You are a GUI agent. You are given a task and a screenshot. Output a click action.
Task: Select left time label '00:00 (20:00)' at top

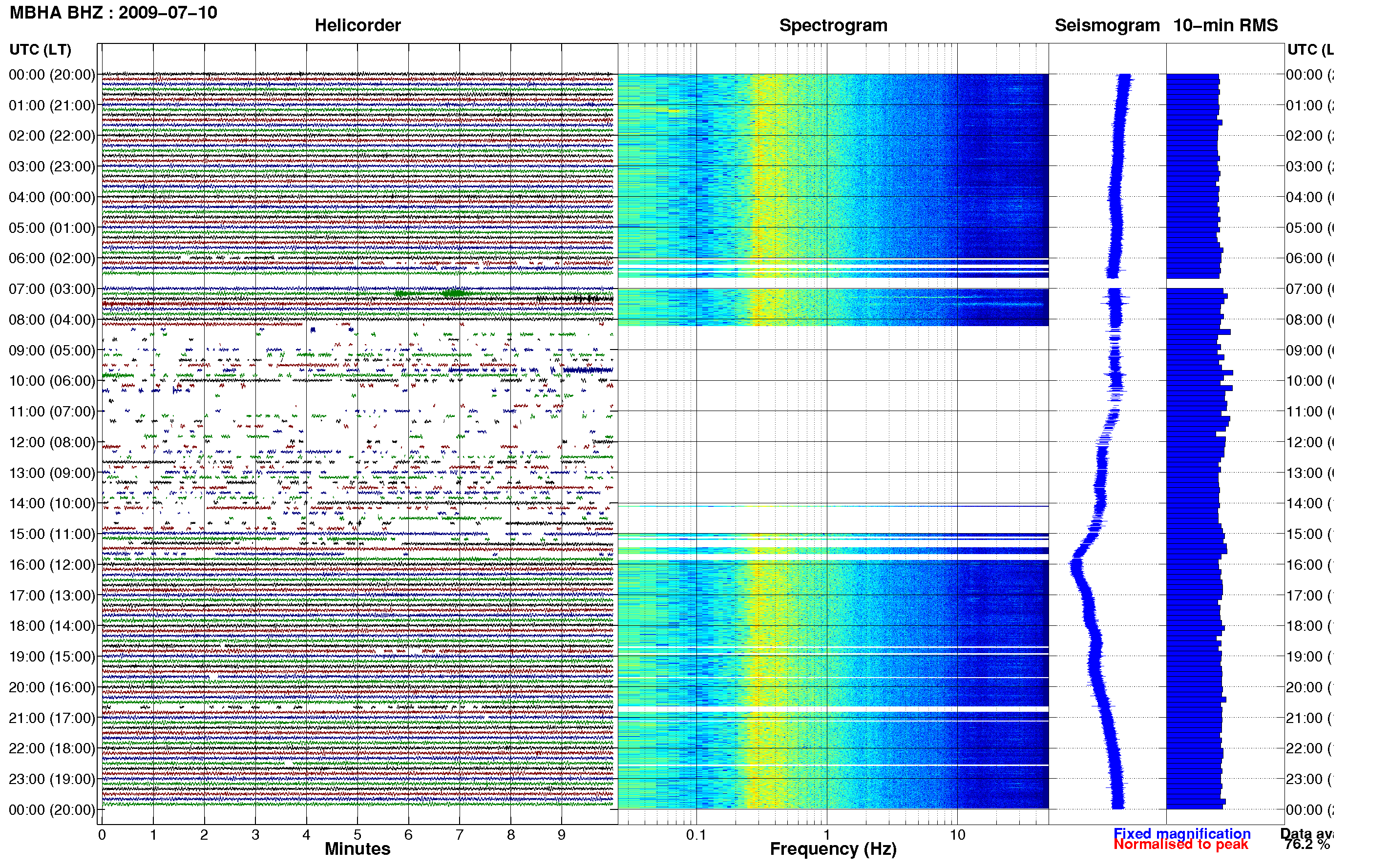coord(52,75)
